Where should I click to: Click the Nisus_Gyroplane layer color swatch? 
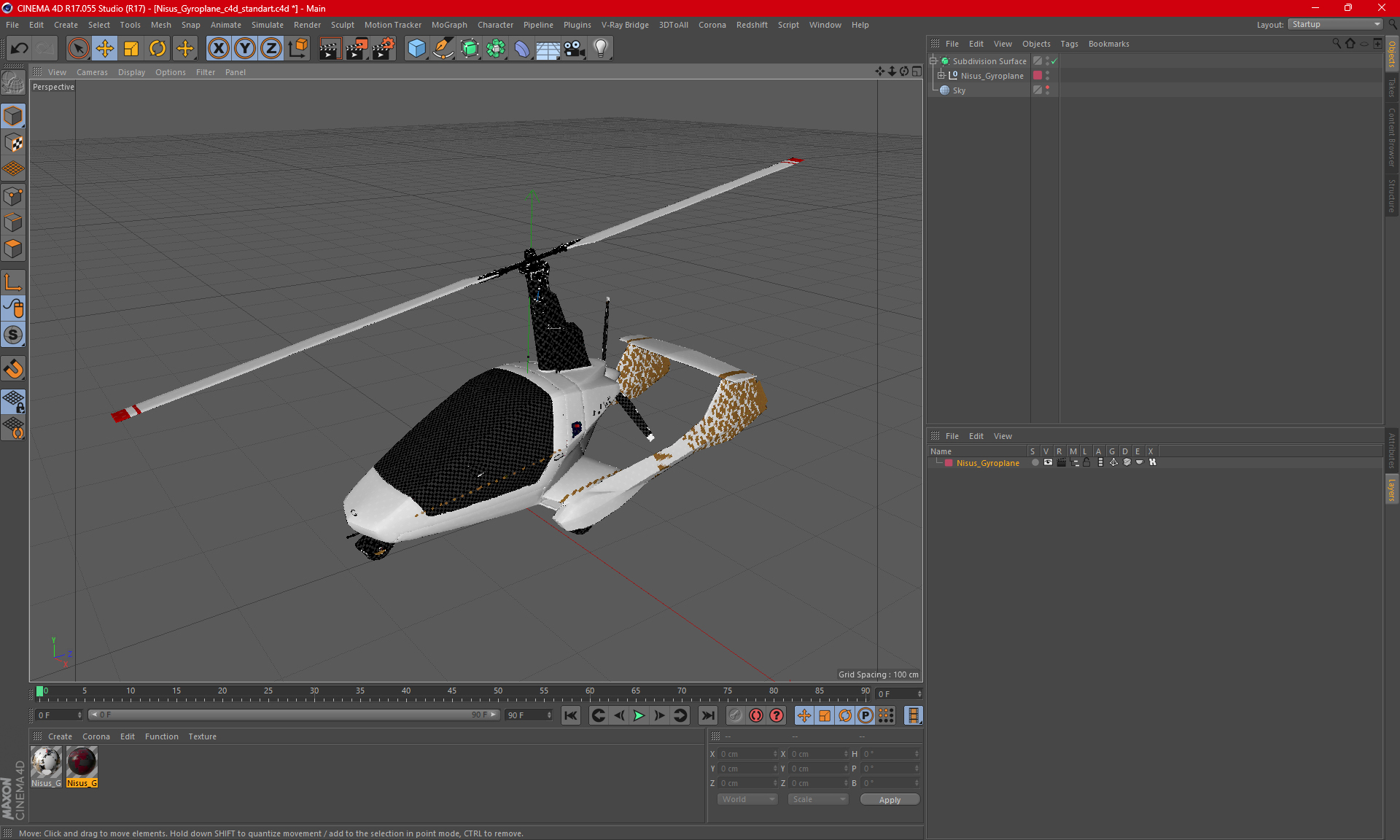[x=949, y=463]
